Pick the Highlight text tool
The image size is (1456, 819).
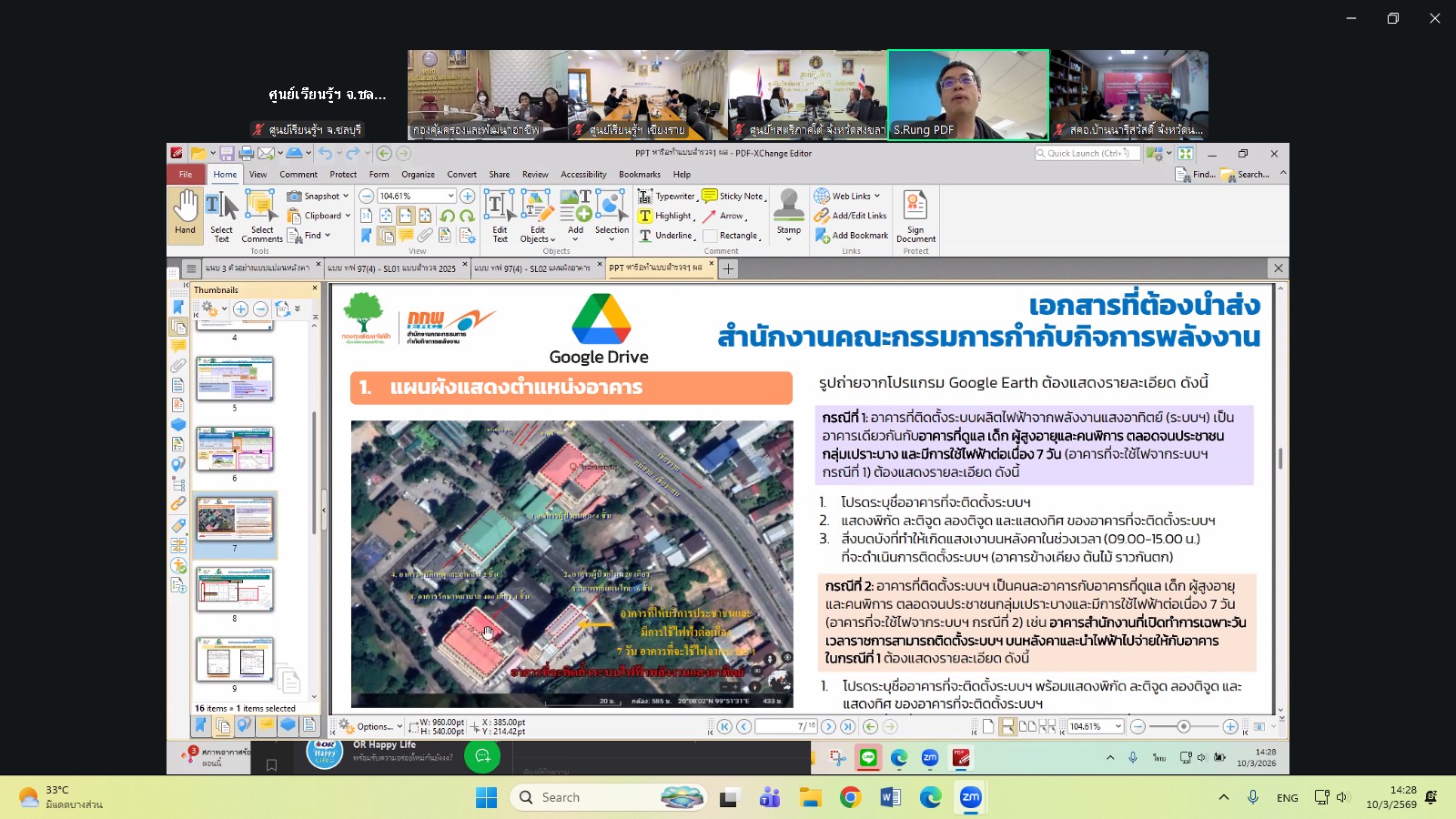click(666, 216)
